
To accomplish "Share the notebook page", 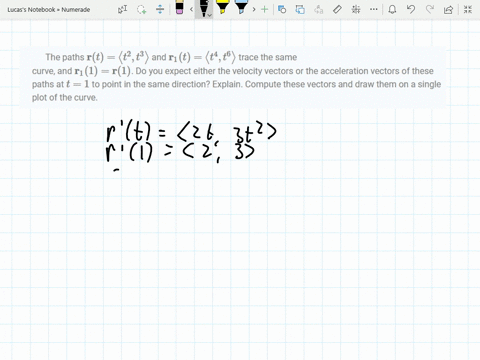I will coord(448,9).
